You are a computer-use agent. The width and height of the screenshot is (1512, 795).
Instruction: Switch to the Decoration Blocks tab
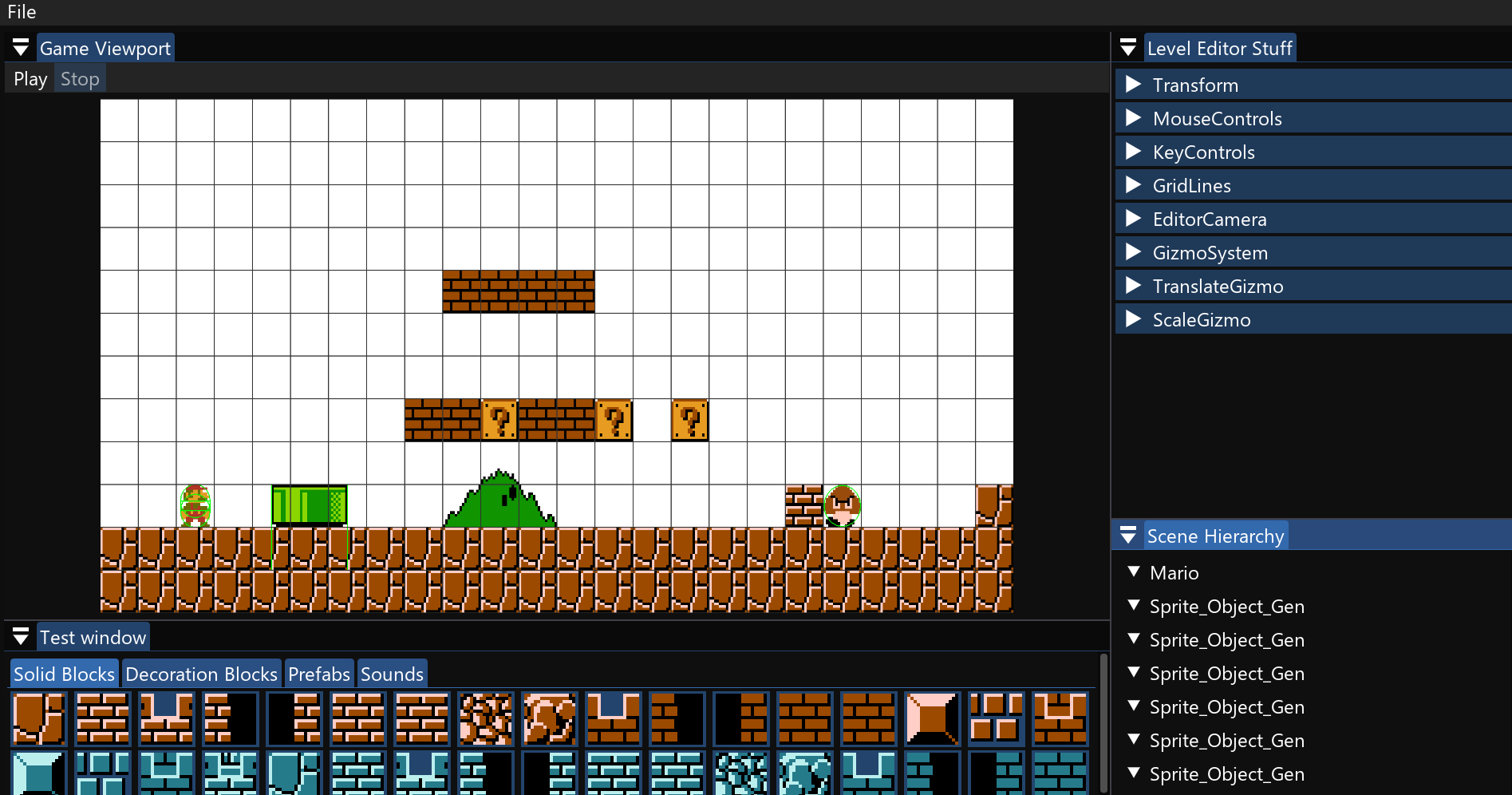(201, 674)
